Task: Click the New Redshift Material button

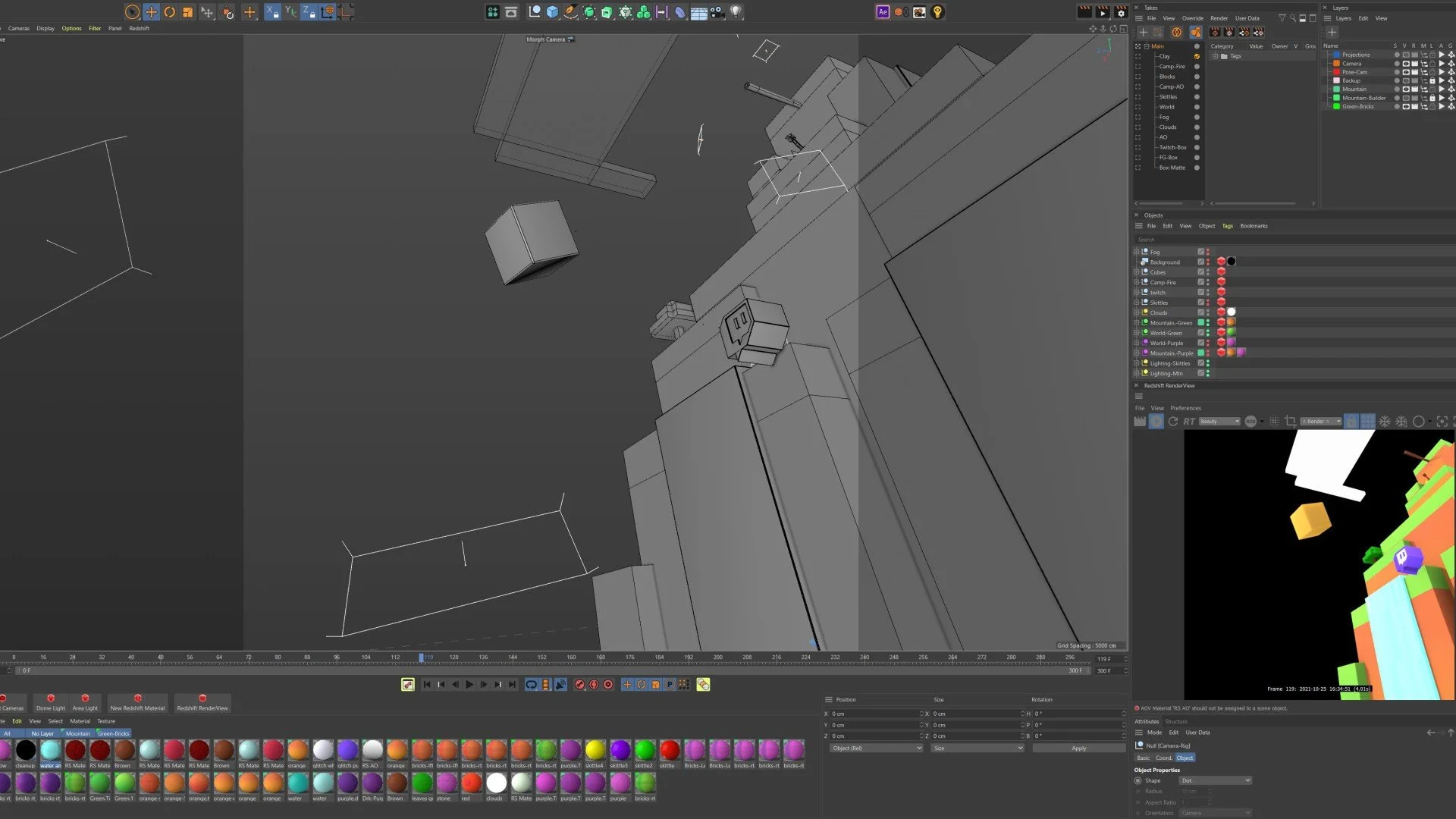Action: (137, 703)
